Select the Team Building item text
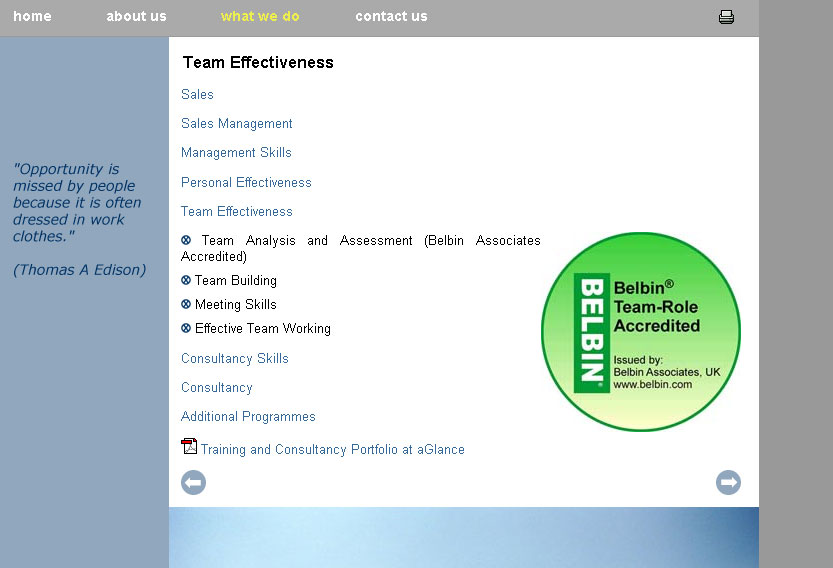The height and width of the screenshot is (568, 833). point(236,281)
